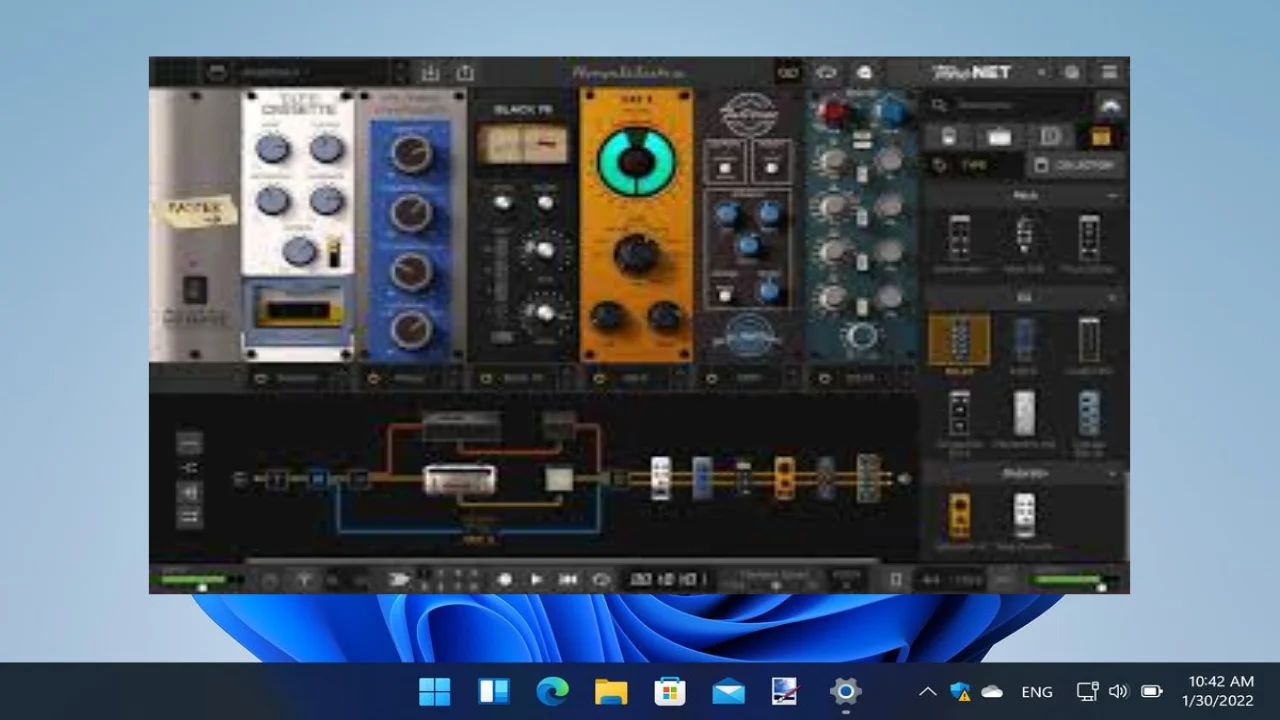Toggle power under the Black 76 rack slot

(x=487, y=379)
